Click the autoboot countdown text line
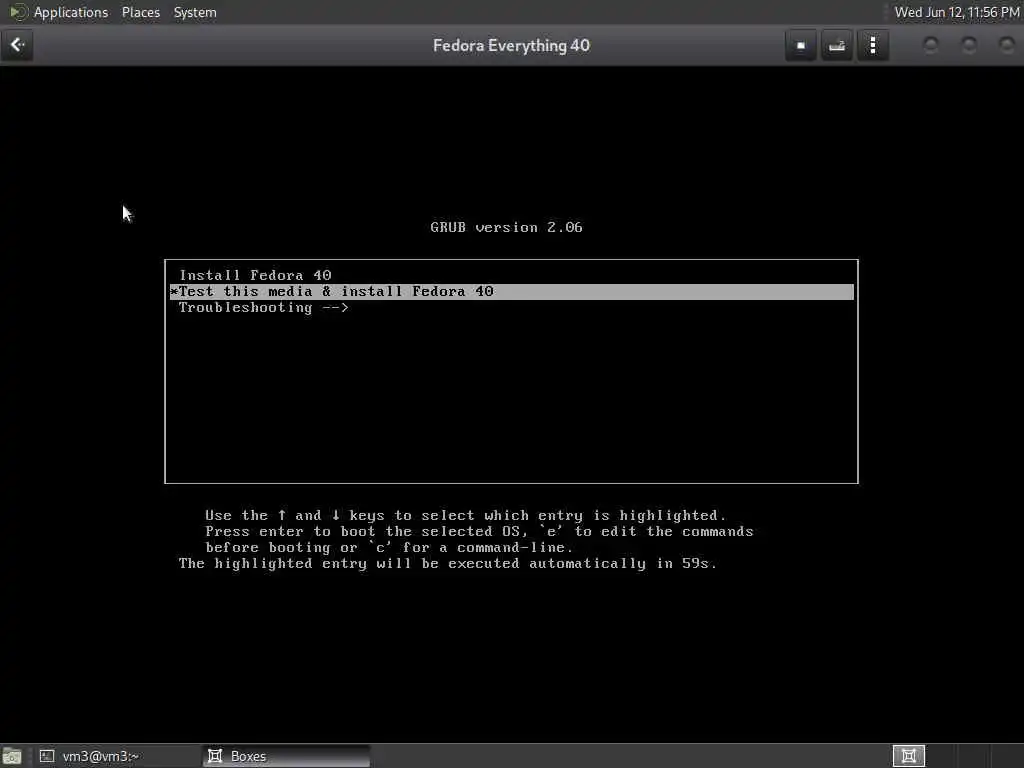1024x768 pixels. (448, 564)
